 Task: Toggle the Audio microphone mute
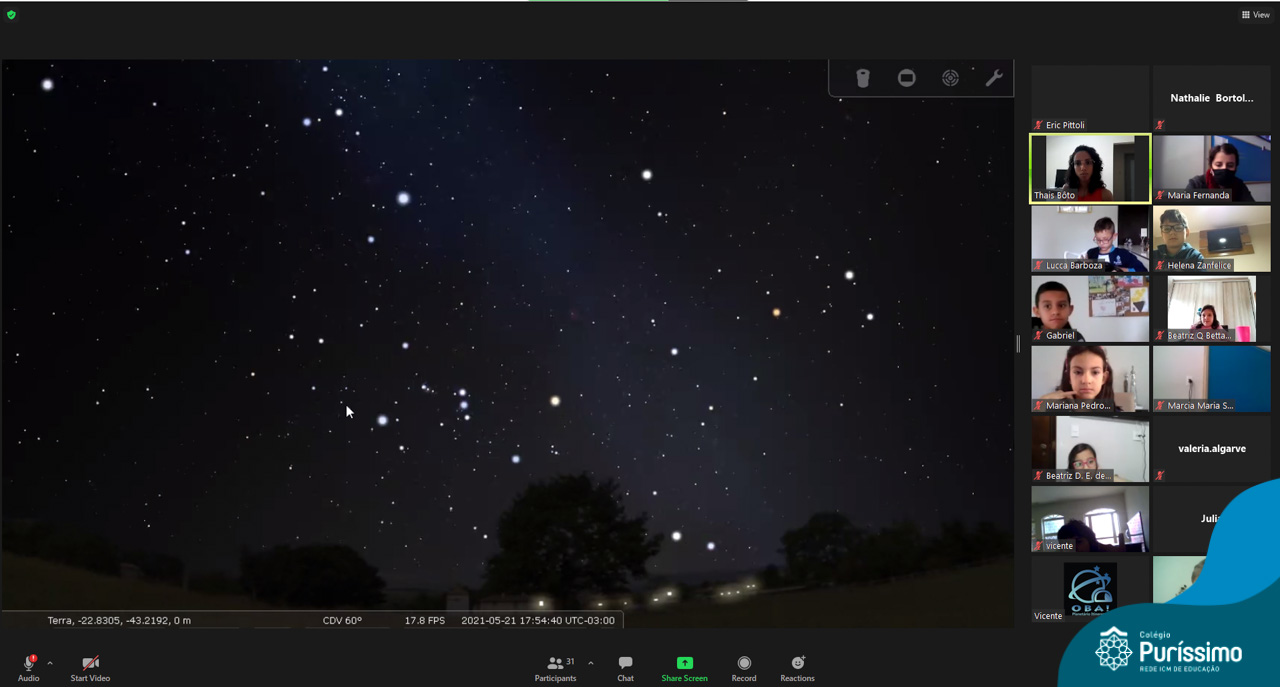(x=28, y=668)
